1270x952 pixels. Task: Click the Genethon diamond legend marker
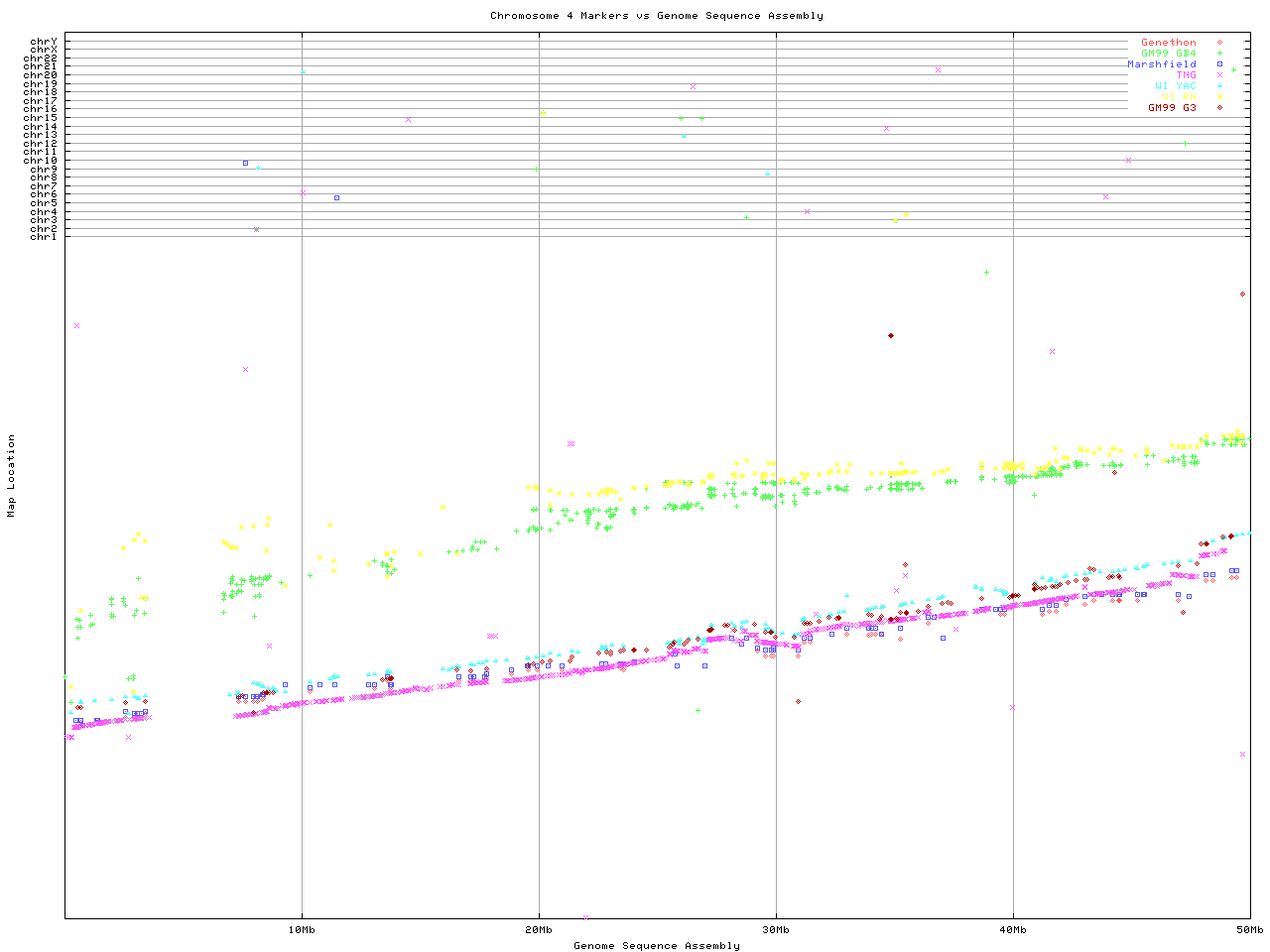1219,43
